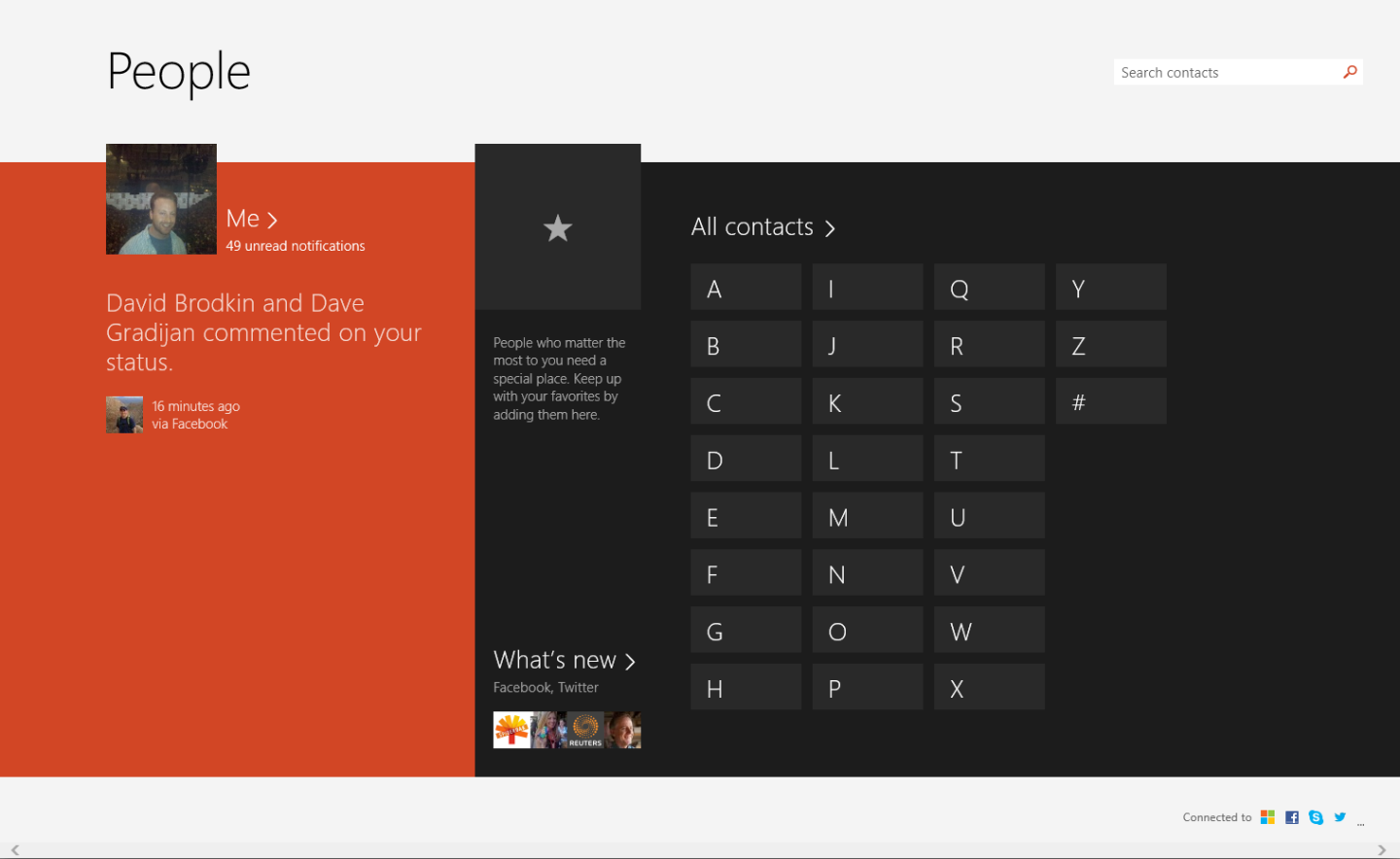Screen dimensions: 1400x859
Task: Click the search magnifier in Search contacts box
Action: tap(1349, 71)
